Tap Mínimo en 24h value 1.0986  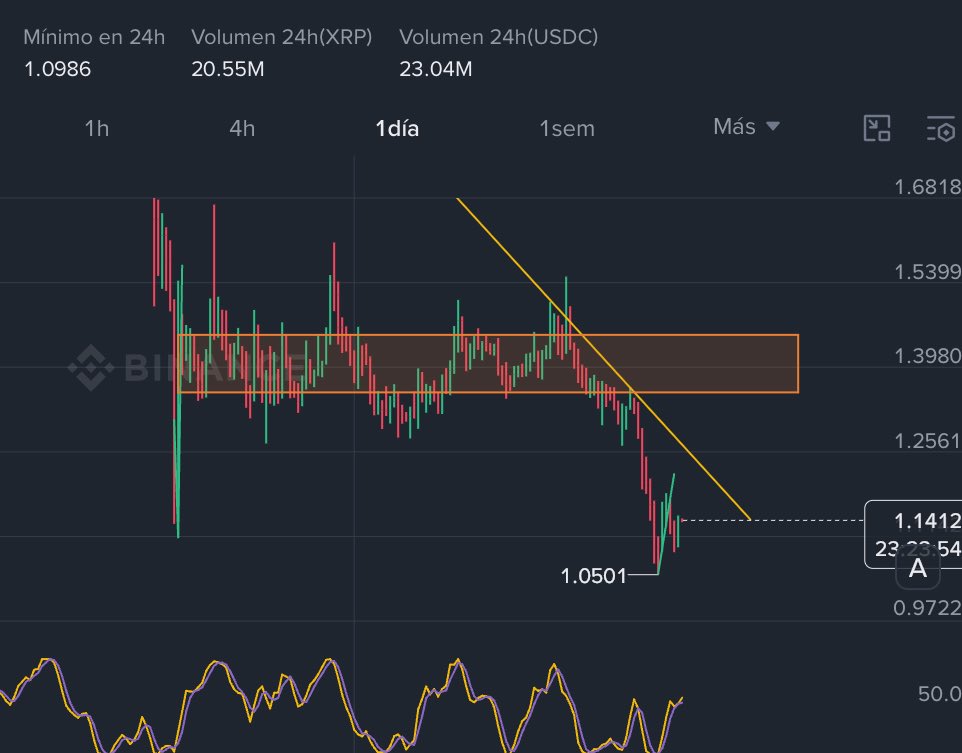coord(57,69)
